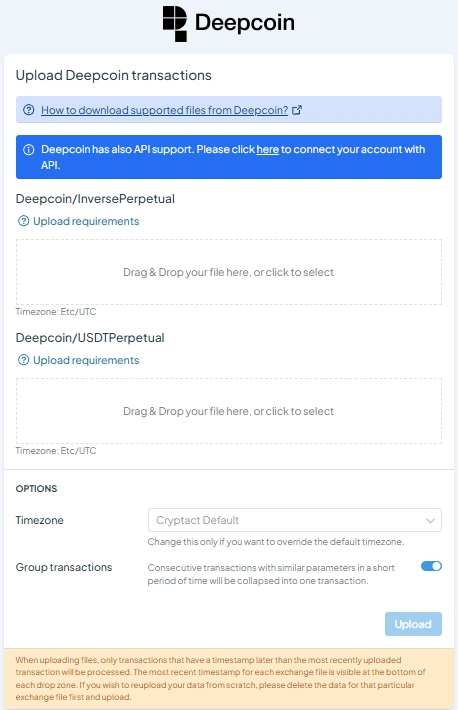Open How to download supported files link
Screen dimensions: 458x710
click(164, 110)
